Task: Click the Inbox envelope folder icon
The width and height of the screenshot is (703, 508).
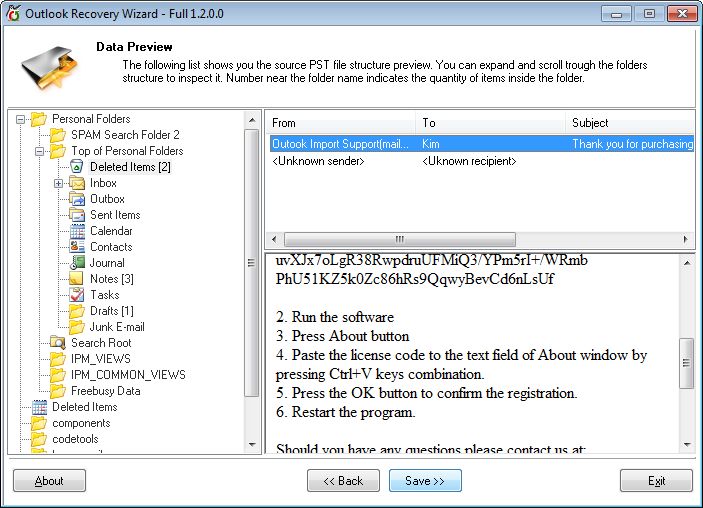Action: pyautogui.click(x=77, y=183)
